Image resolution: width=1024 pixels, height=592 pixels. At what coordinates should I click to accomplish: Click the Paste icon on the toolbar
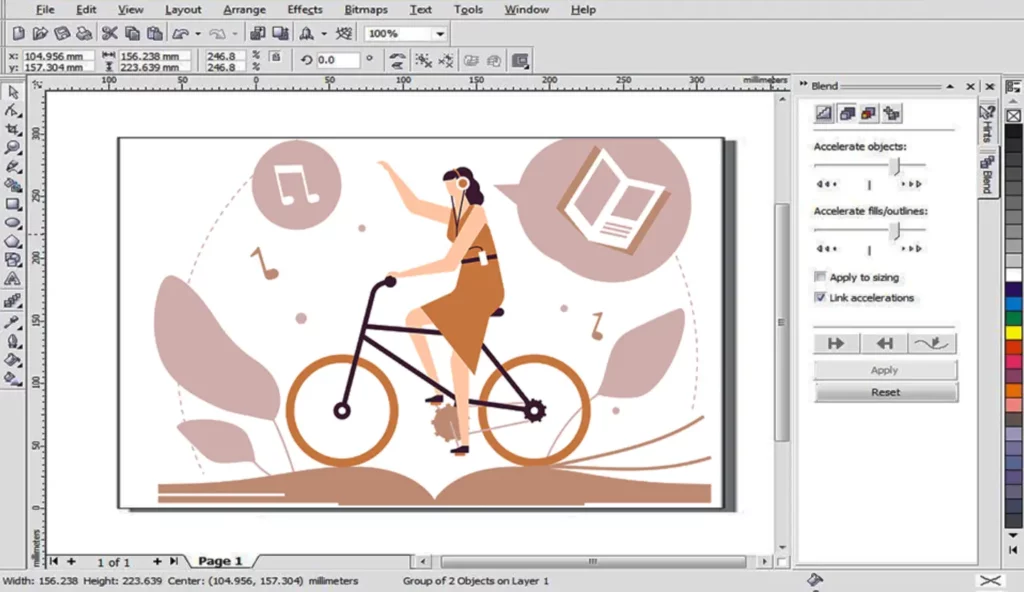(x=155, y=32)
